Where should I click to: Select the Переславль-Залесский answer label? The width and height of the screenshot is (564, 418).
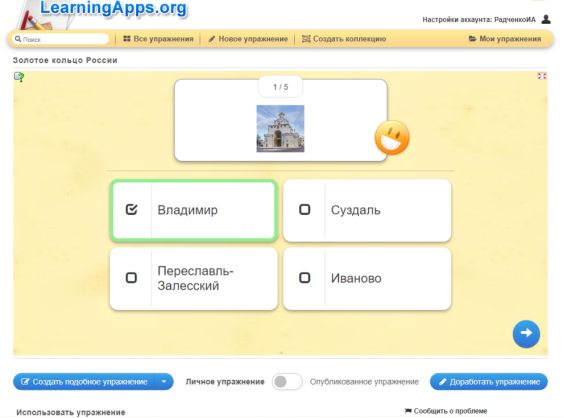point(196,278)
